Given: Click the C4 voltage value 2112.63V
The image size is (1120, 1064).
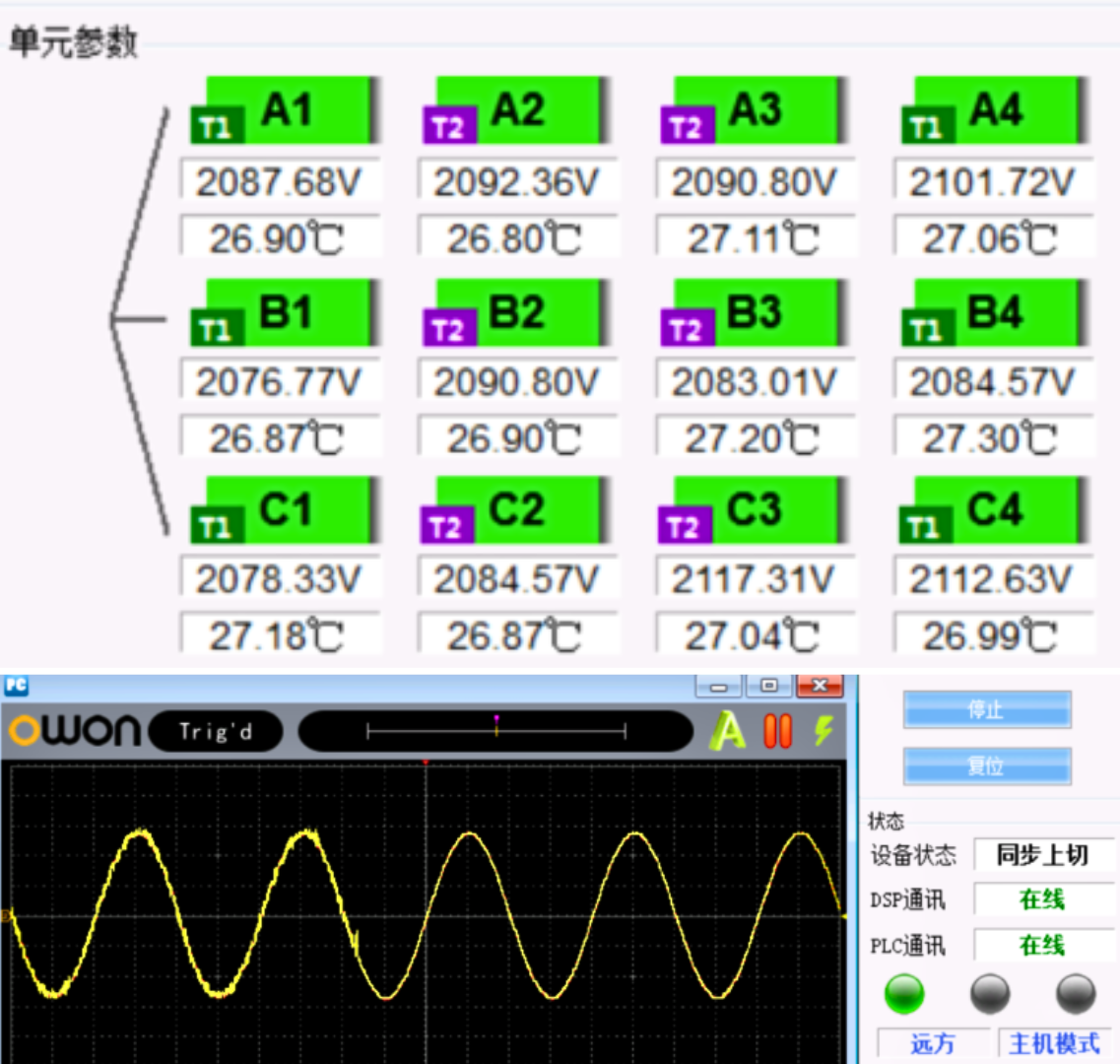Looking at the screenshot, I should pos(993,578).
